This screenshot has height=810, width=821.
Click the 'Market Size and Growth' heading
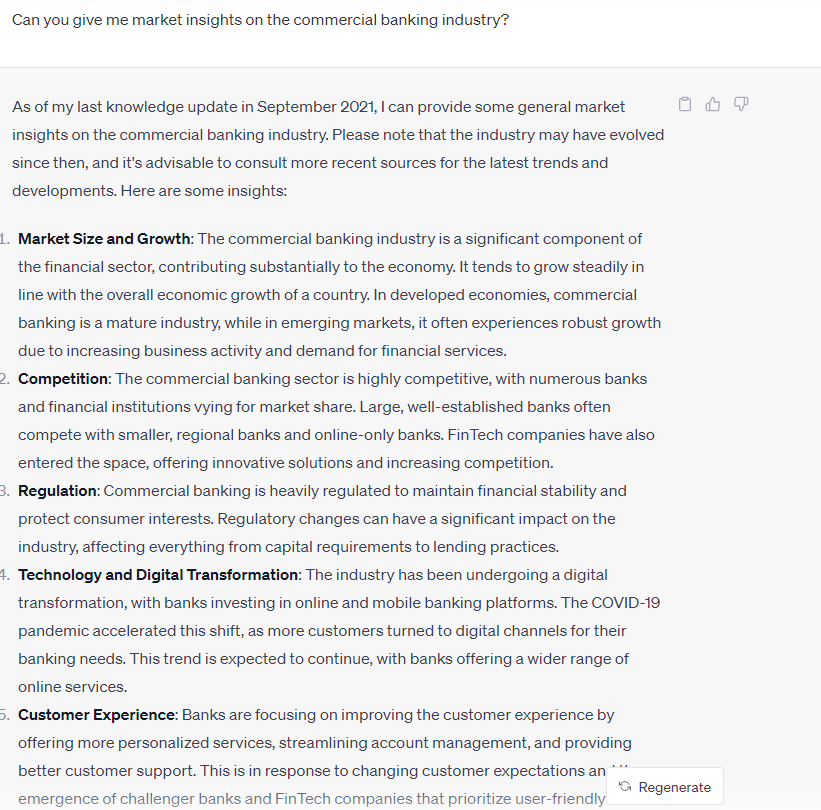pyautogui.click(x=104, y=239)
